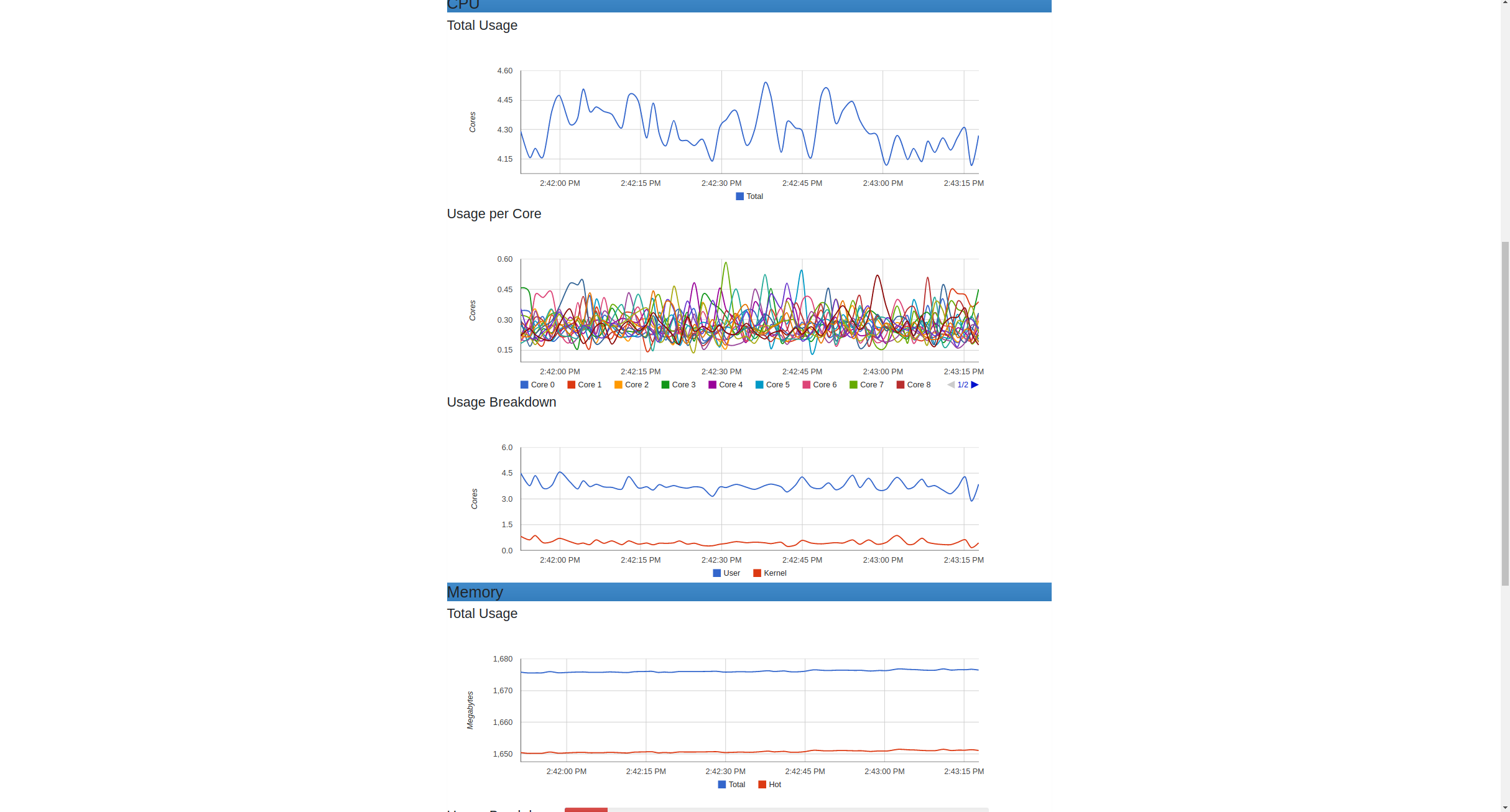Click the CPU section header bar
Screen dimensions: 1510x812
(x=749, y=6)
